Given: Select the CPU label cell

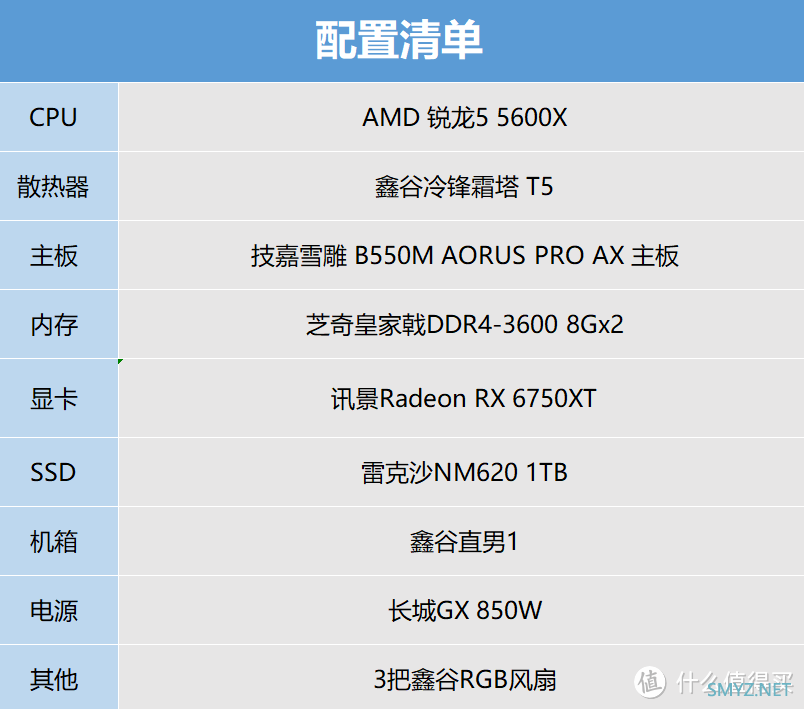Looking at the screenshot, I should click(x=59, y=117).
